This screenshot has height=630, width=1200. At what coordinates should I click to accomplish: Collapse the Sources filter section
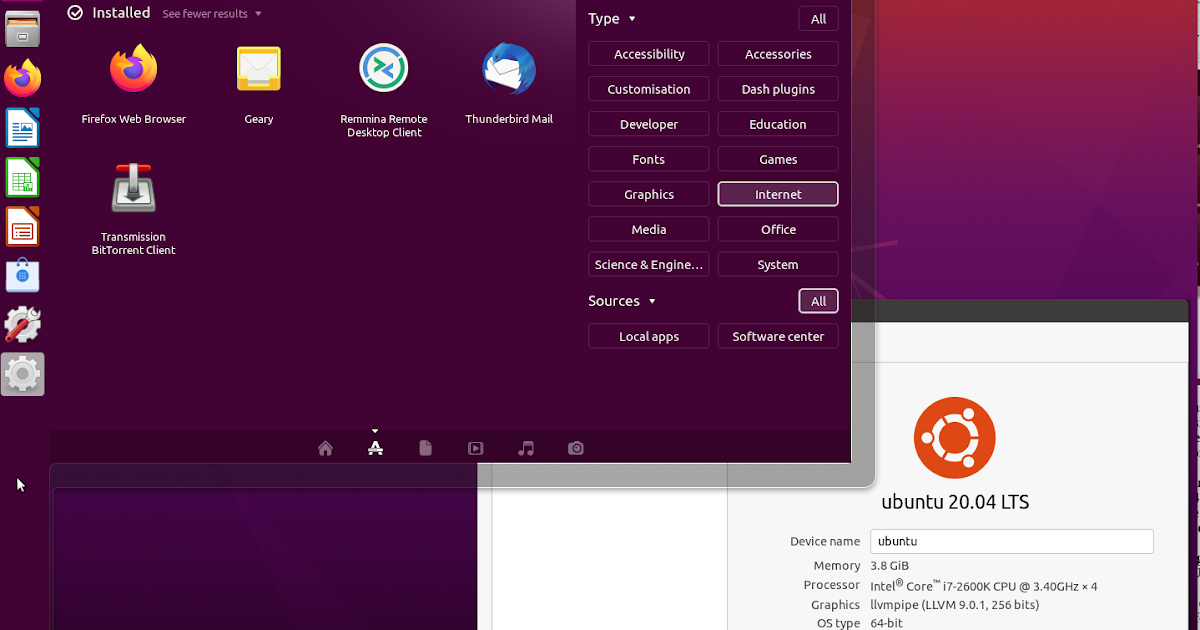click(622, 301)
